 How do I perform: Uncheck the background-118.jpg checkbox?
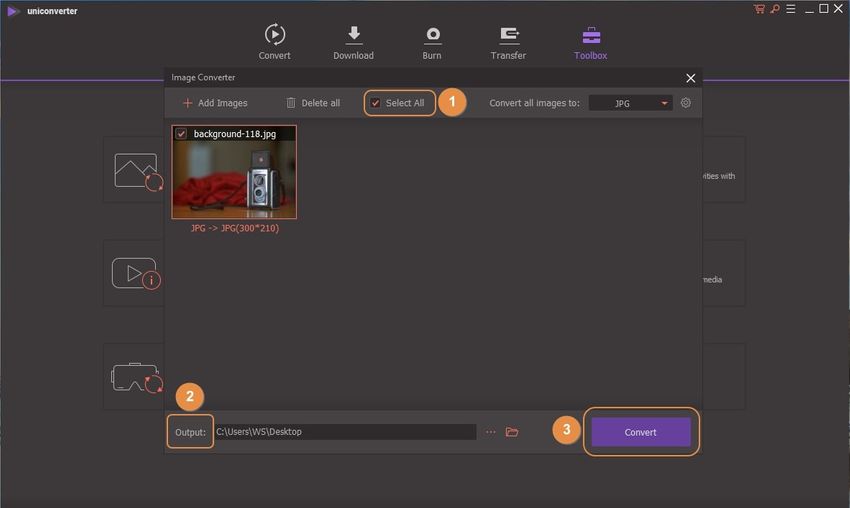tap(181, 133)
